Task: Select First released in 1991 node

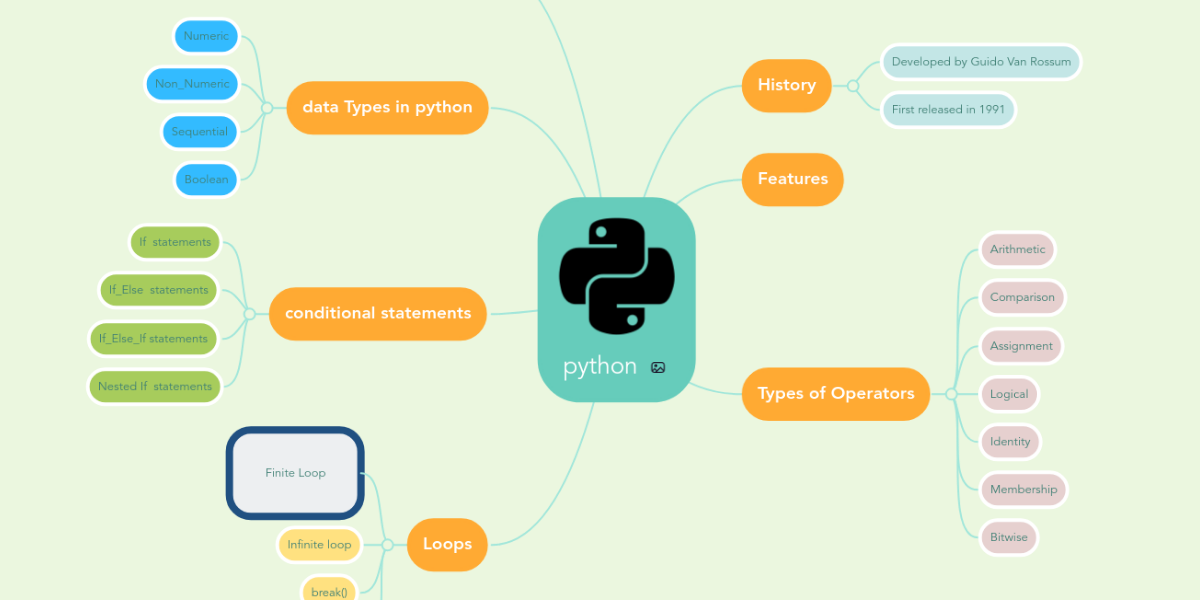Action: (948, 110)
